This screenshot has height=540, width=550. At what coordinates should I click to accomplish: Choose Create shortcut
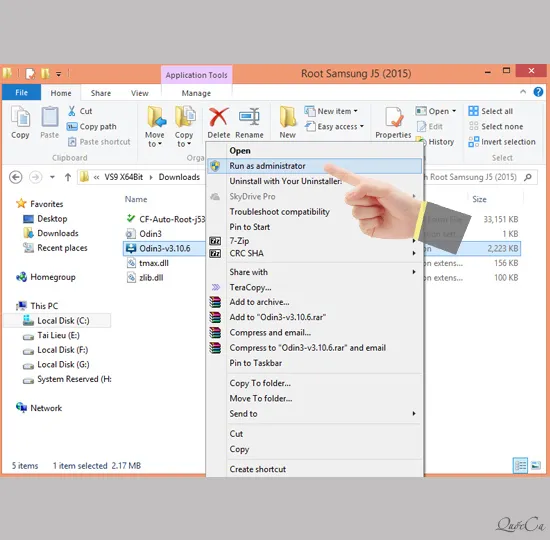click(314, 469)
